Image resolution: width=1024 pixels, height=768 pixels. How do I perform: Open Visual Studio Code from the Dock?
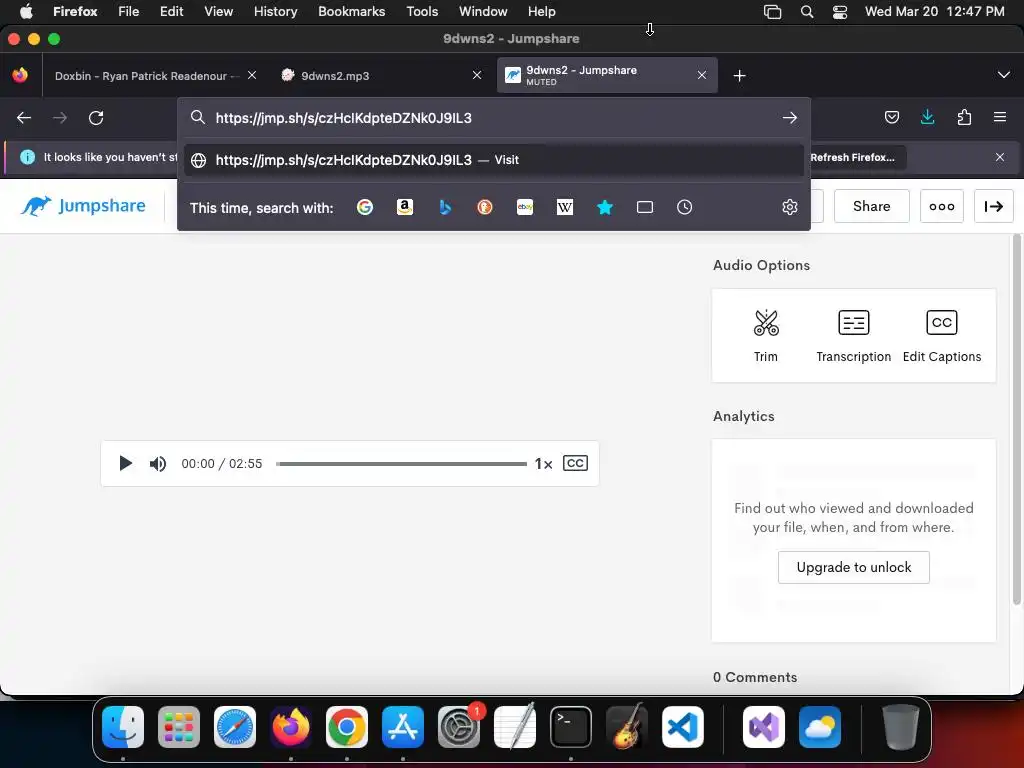[683, 727]
